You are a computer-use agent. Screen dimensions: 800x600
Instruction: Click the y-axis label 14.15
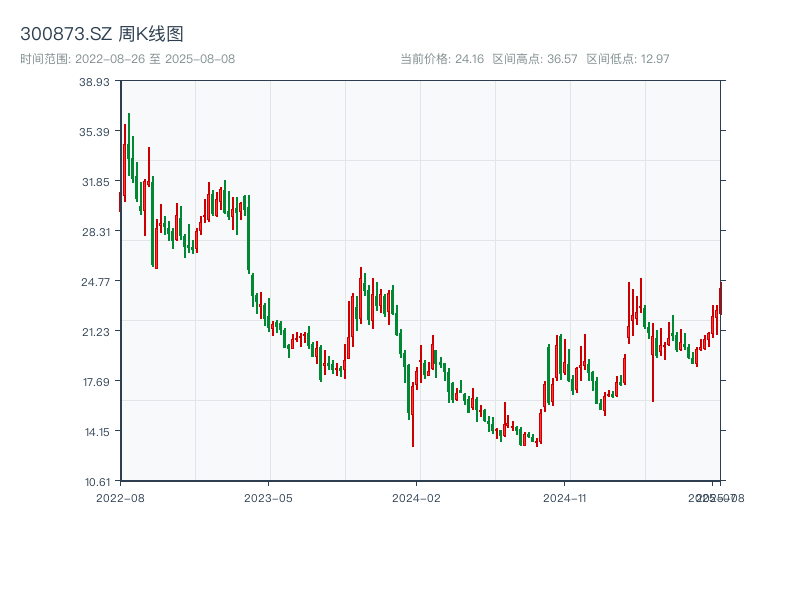(97, 432)
